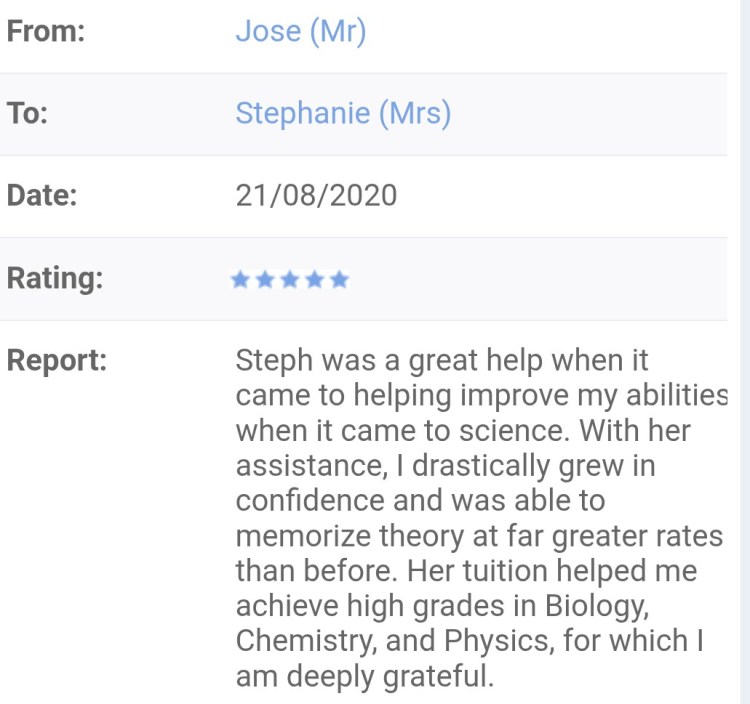The image size is (750, 704).
Task: Click the closing words 'am deeply grateful'
Action: click(364, 676)
